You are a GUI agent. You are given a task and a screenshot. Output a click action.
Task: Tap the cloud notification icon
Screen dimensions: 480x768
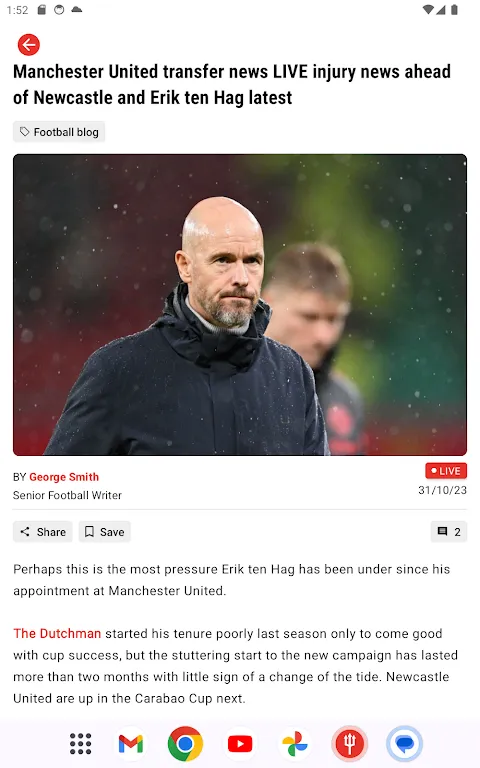tap(77, 10)
